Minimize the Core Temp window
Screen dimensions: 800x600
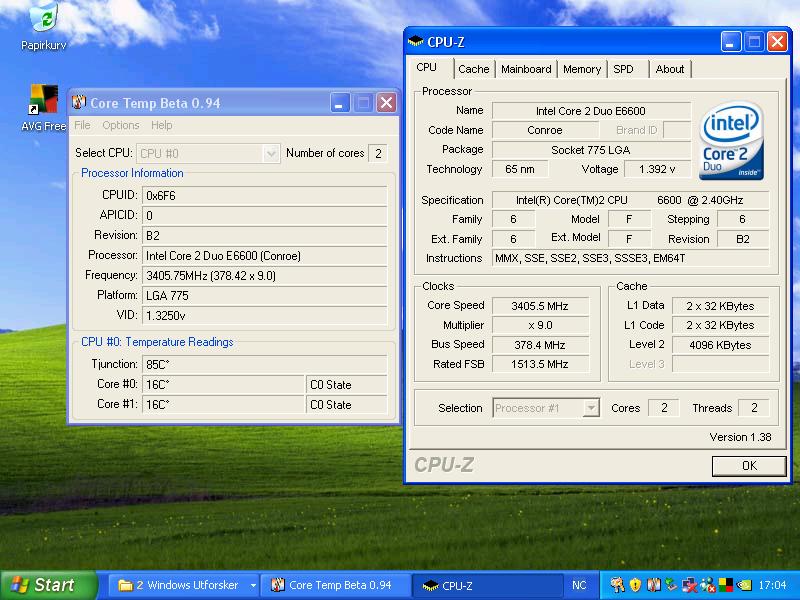click(x=340, y=103)
